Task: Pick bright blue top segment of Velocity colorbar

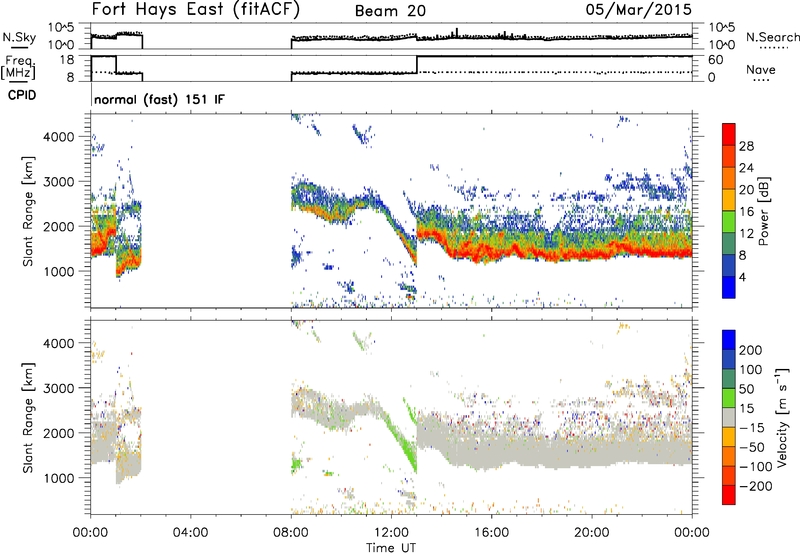Action: (729, 340)
